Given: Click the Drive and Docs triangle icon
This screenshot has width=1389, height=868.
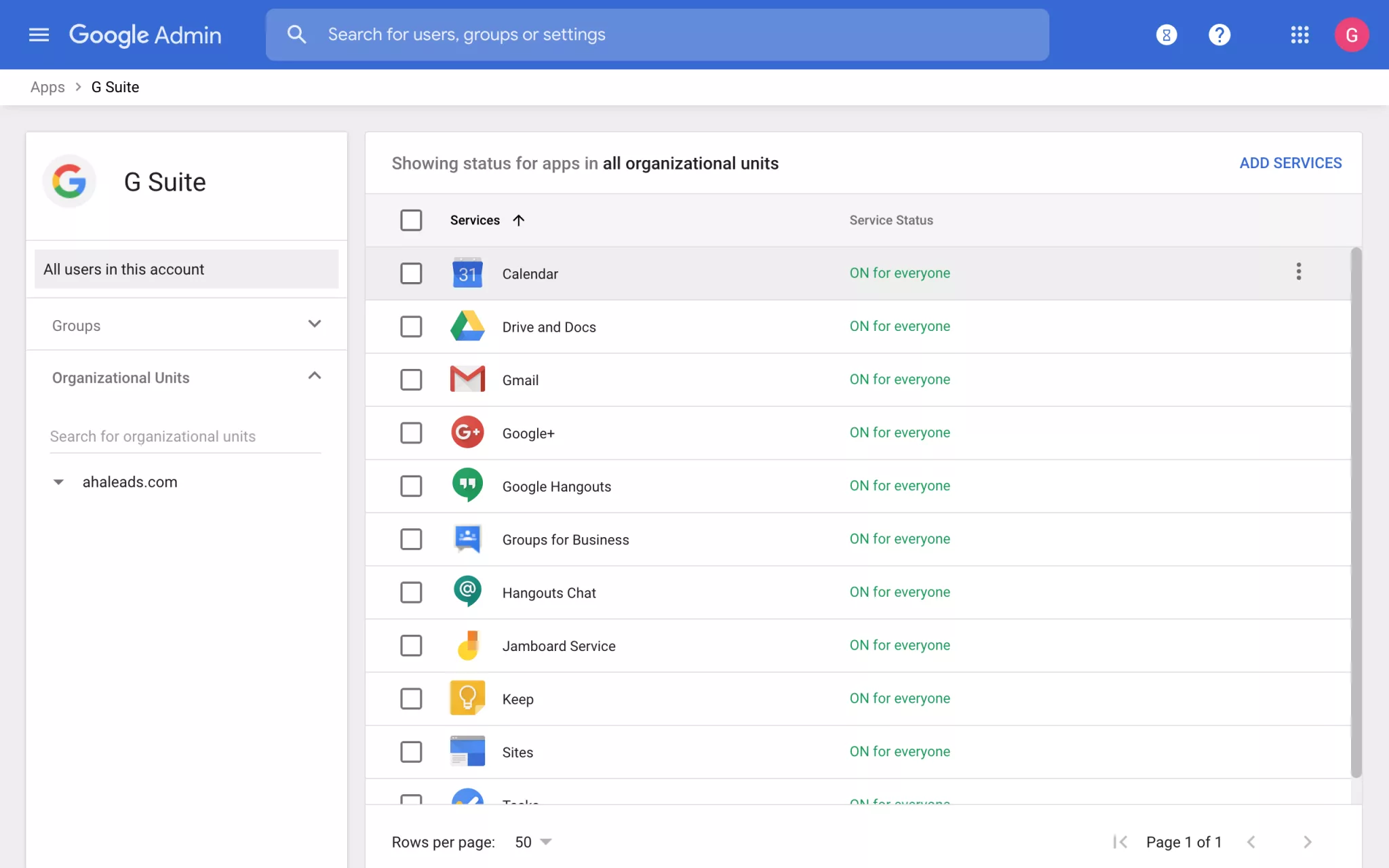Looking at the screenshot, I should click(467, 326).
